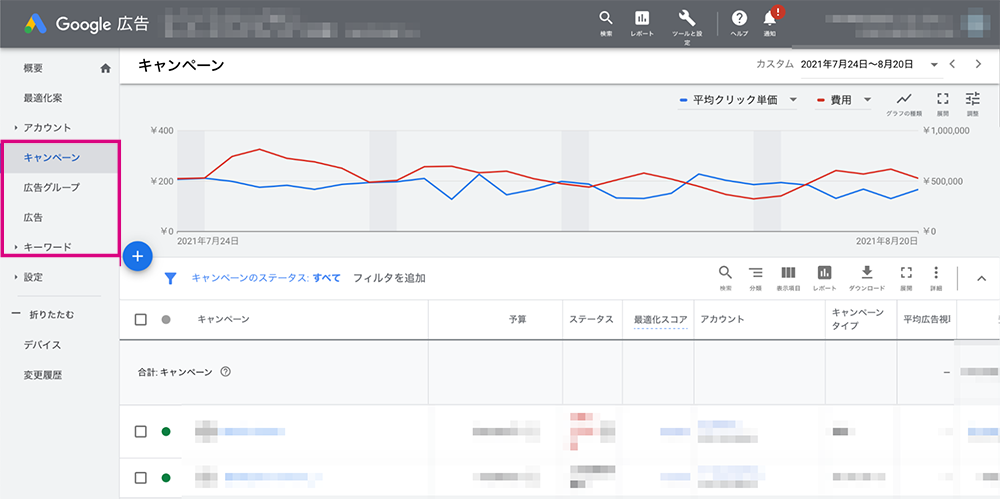This screenshot has width=1000, height=499.
Task: Click the blue 平均クリック単価 legend swatch
Action: pos(684,101)
